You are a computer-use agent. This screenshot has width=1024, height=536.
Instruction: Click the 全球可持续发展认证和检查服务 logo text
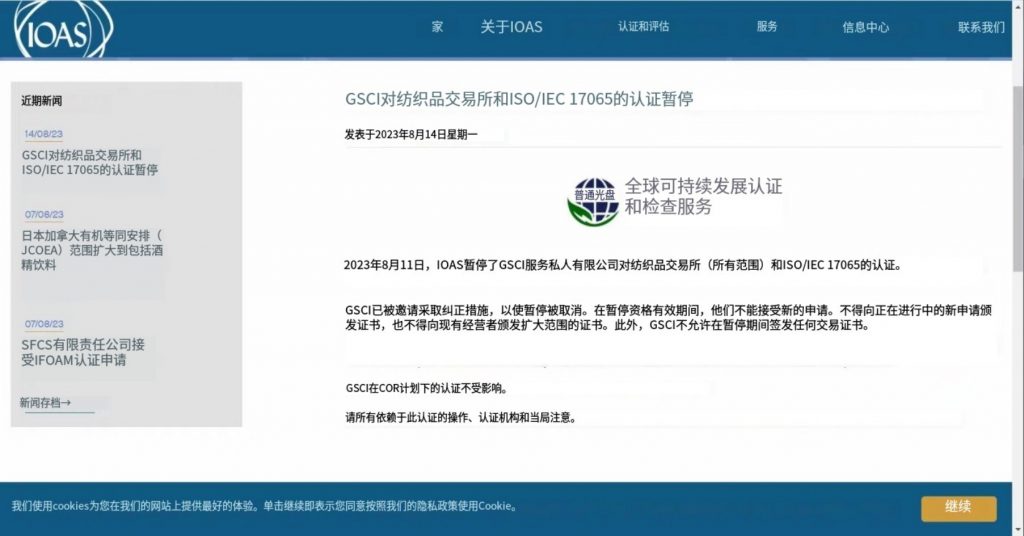[x=703, y=197]
